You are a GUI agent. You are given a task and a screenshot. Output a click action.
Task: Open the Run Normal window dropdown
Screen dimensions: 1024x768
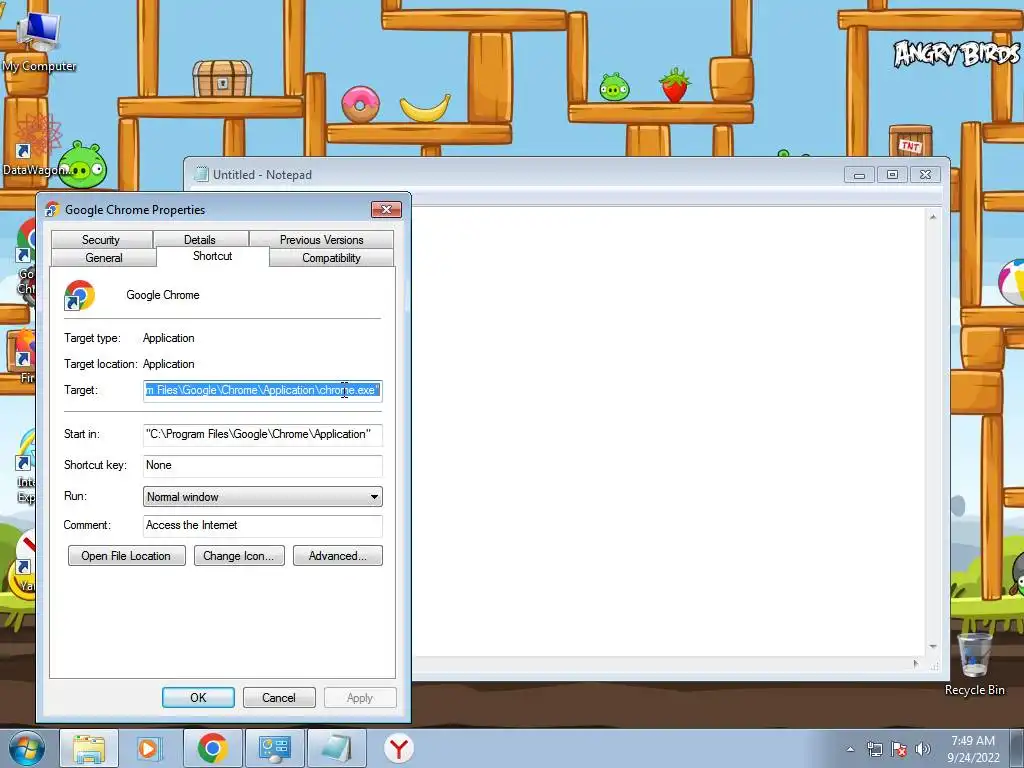(x=263, y=496)
